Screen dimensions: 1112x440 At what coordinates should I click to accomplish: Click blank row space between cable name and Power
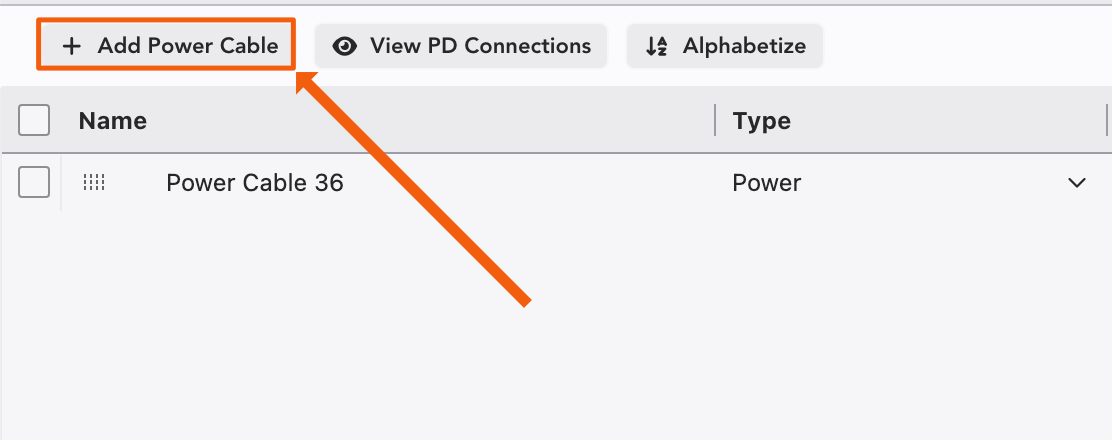click(530, 183)
